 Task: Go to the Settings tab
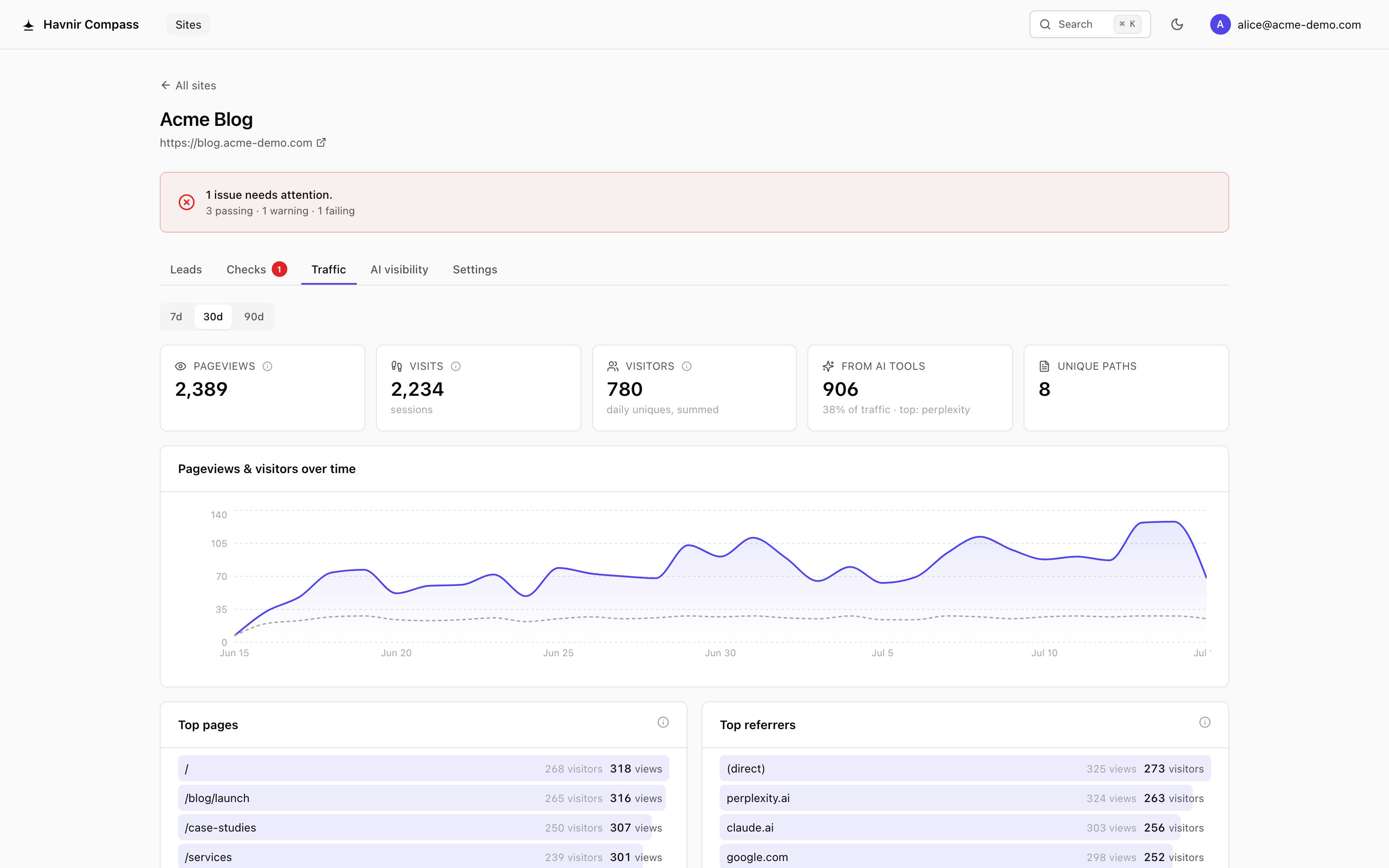click(475, 269)
